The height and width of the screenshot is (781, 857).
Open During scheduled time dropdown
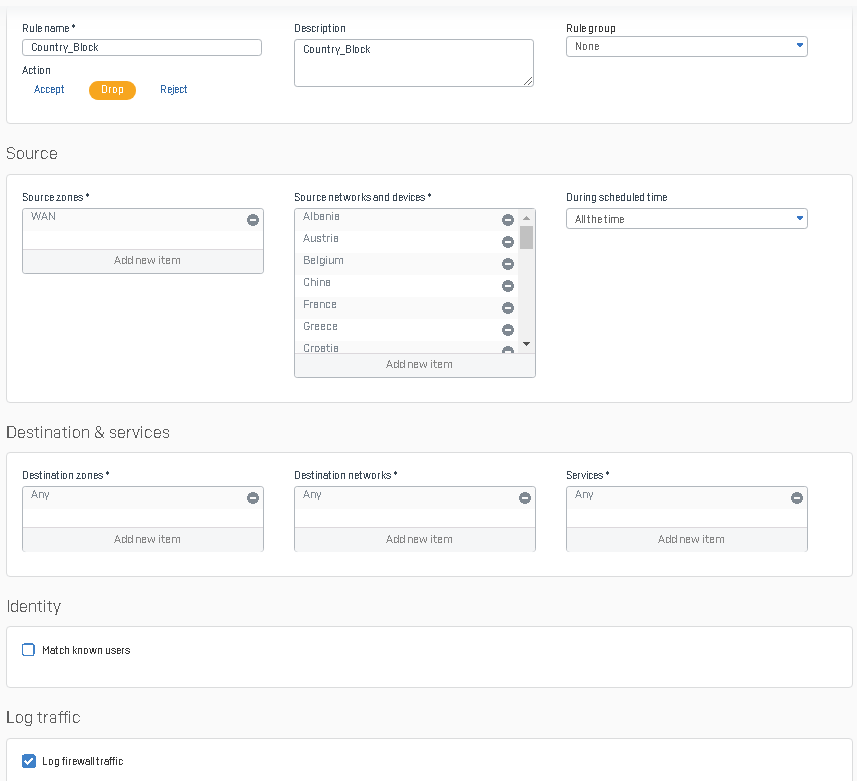tap(686, 219)
